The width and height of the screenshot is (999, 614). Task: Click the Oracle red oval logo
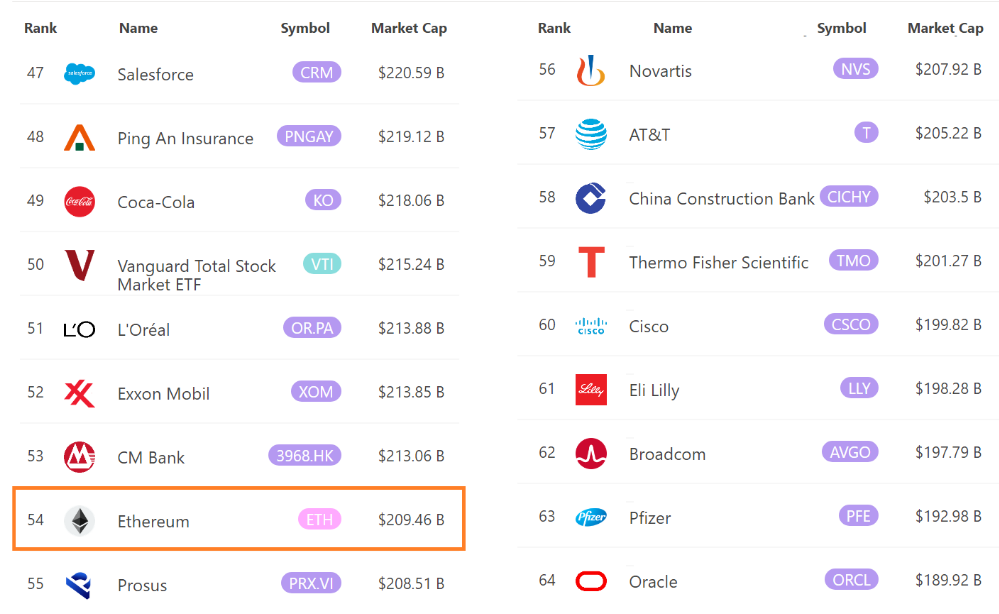click(591, 581)
